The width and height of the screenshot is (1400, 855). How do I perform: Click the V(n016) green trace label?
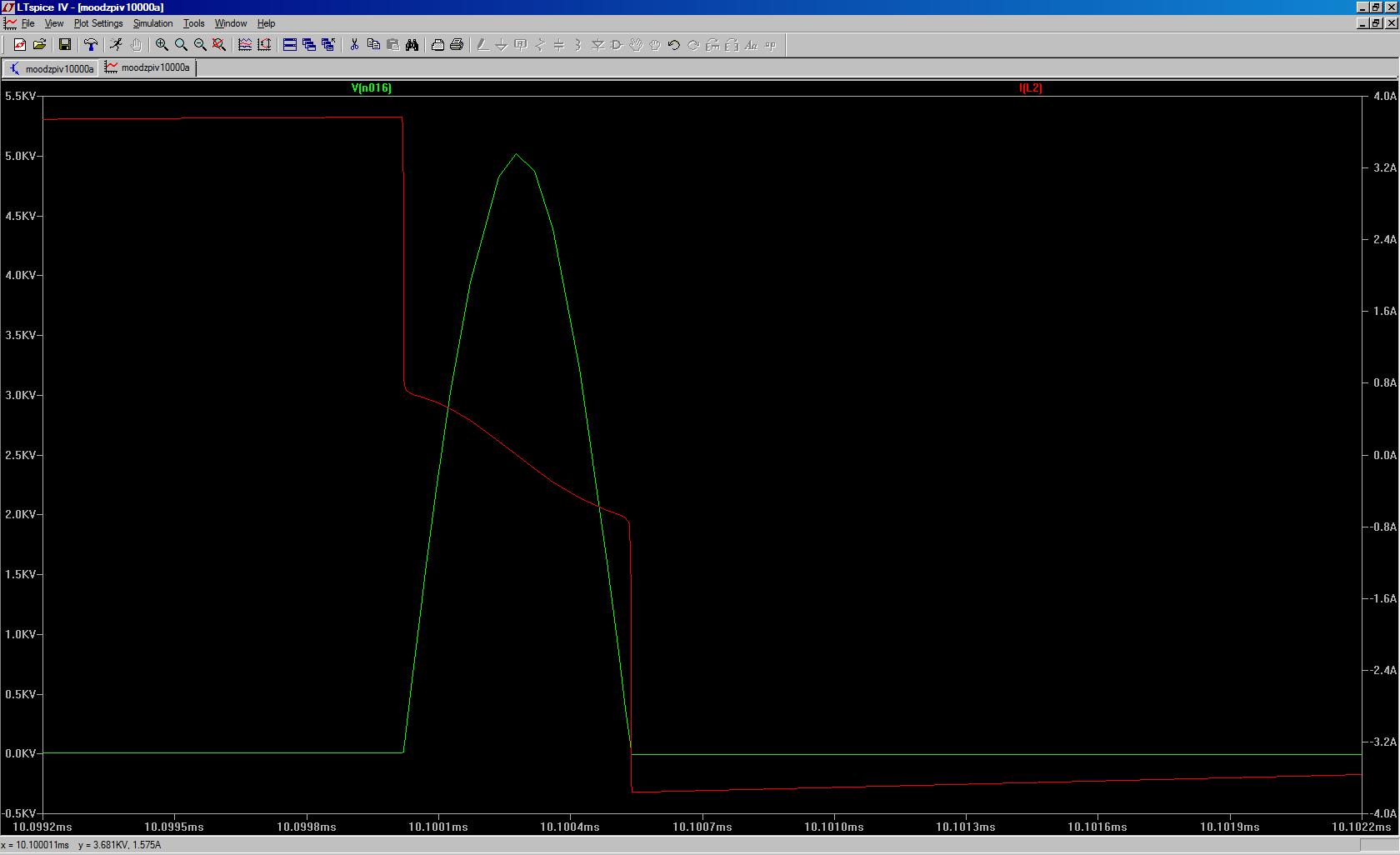[x=372, y=87]
